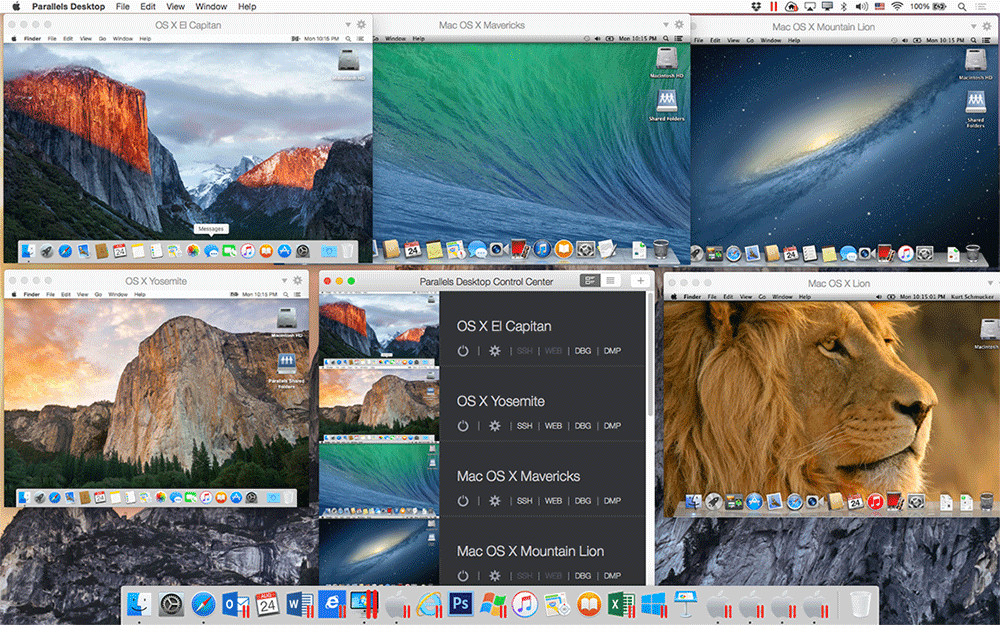The width and height of the screenshot is (1000, 625).
Task: Launch Microsoft Excel from the Dock
Action: (618, 604)
